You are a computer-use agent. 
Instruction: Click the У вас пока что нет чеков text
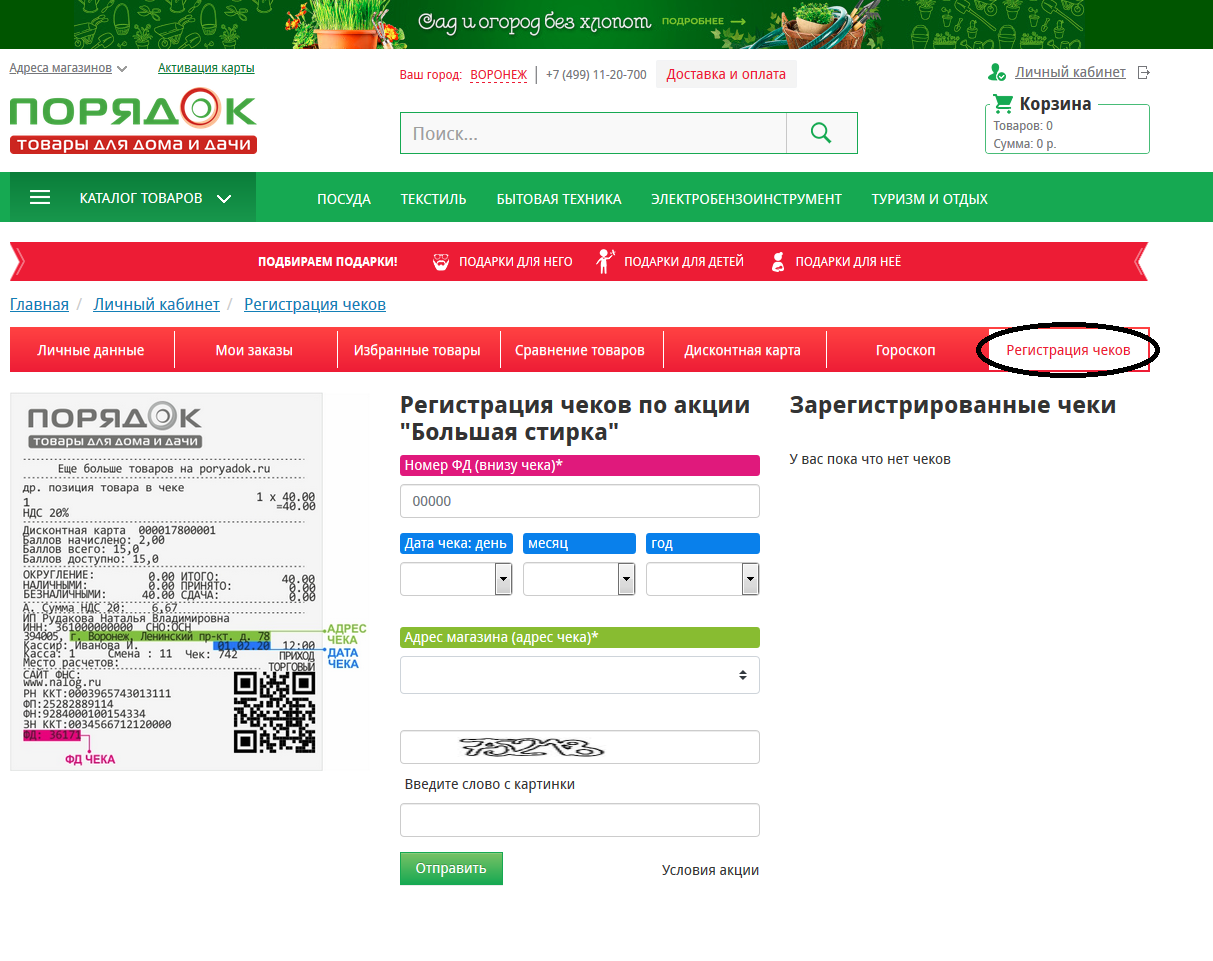[870, 459]
